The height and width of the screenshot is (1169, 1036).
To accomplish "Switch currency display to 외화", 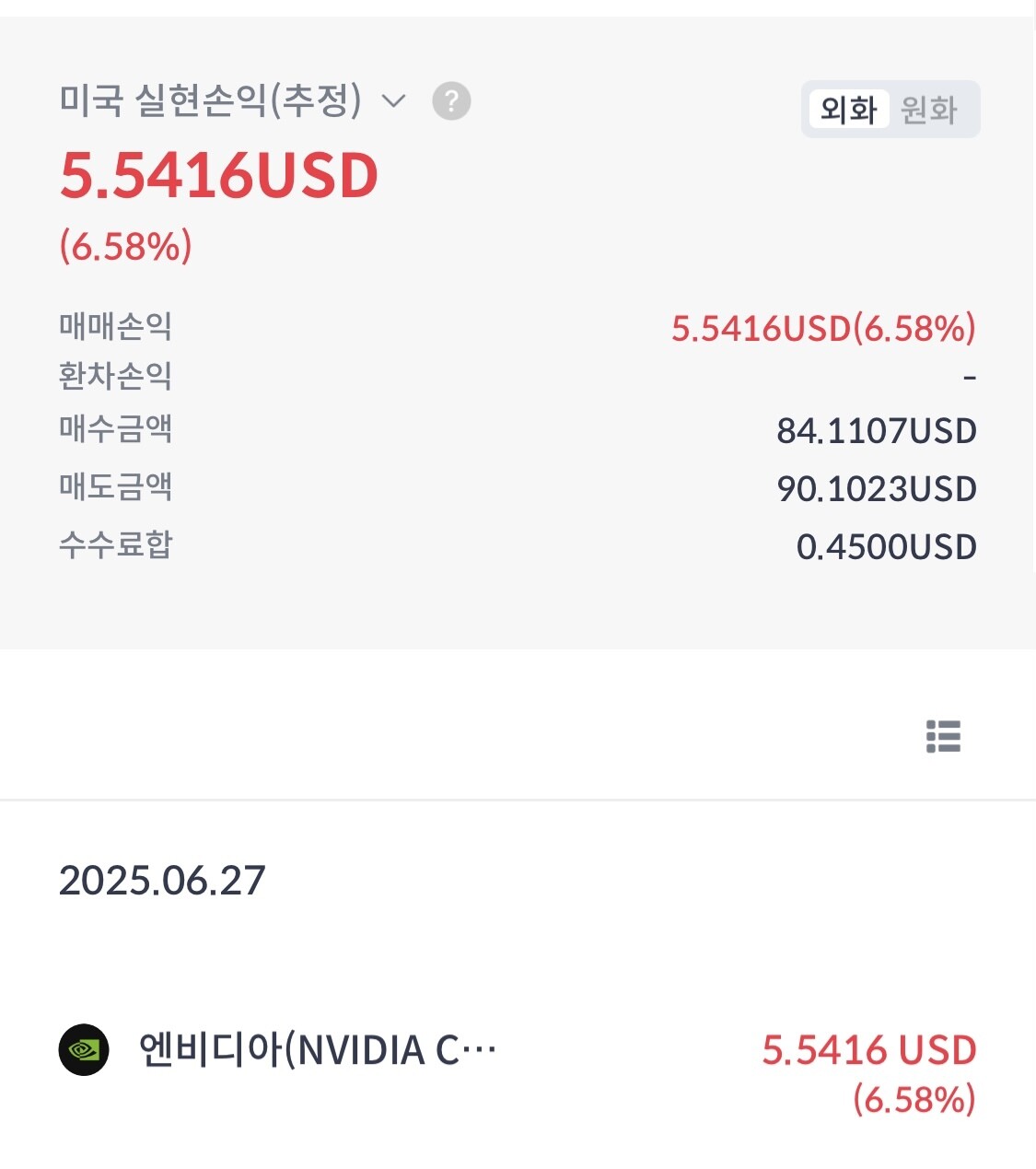I will [x=848, y=110].
